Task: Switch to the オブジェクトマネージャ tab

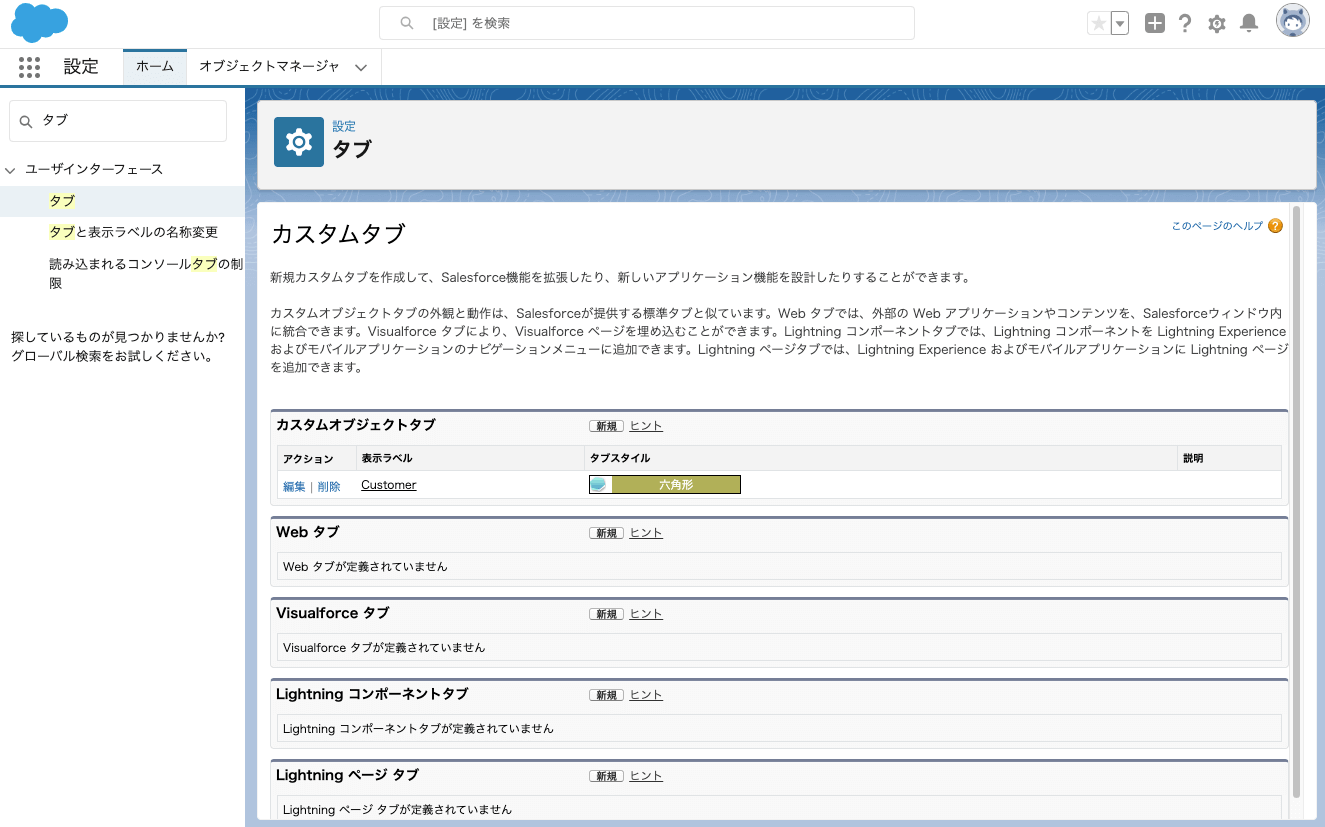Action: pyautogui.click(x=269, y=67)
